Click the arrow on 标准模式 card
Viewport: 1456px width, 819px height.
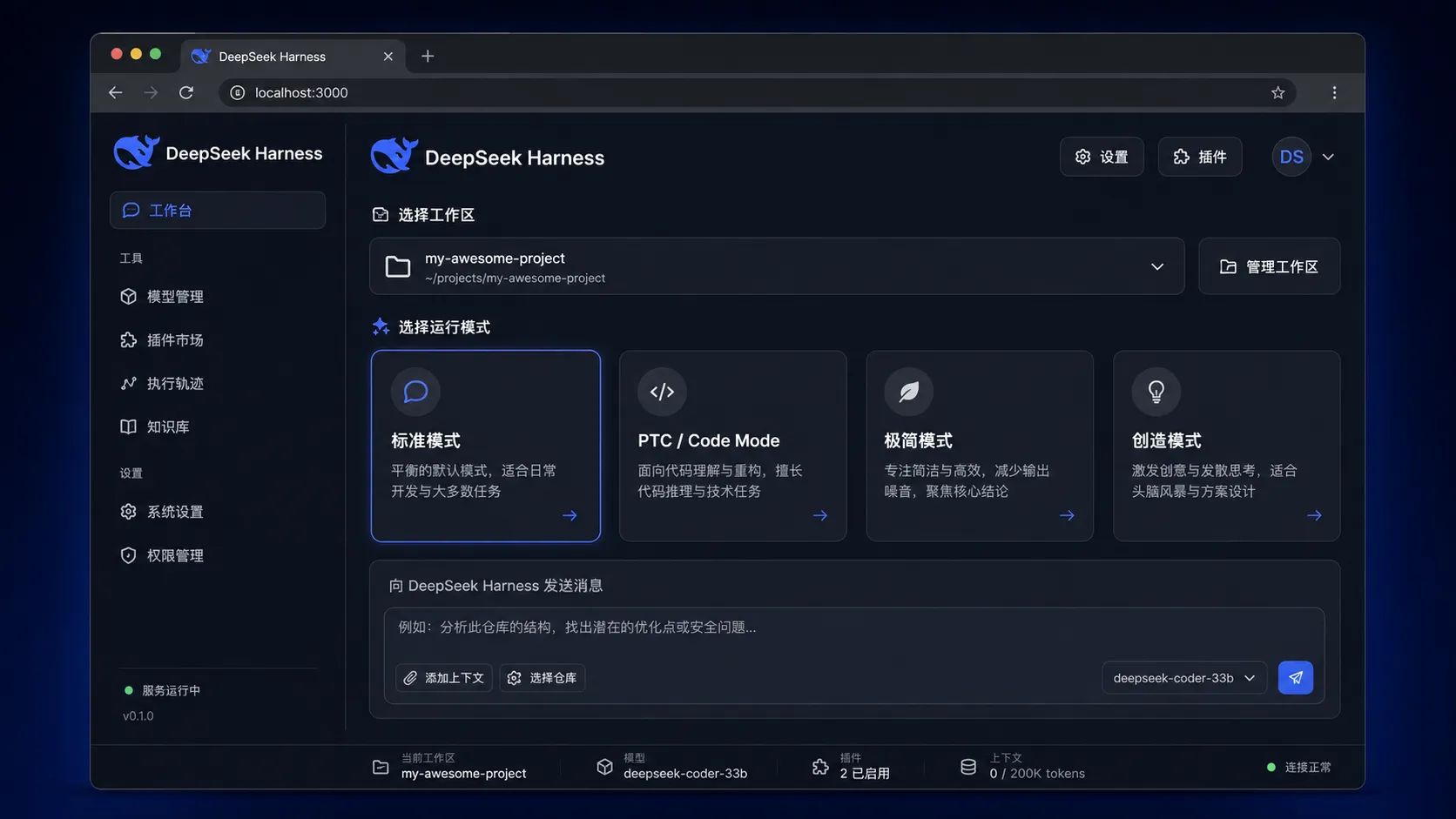pos(570,515)
